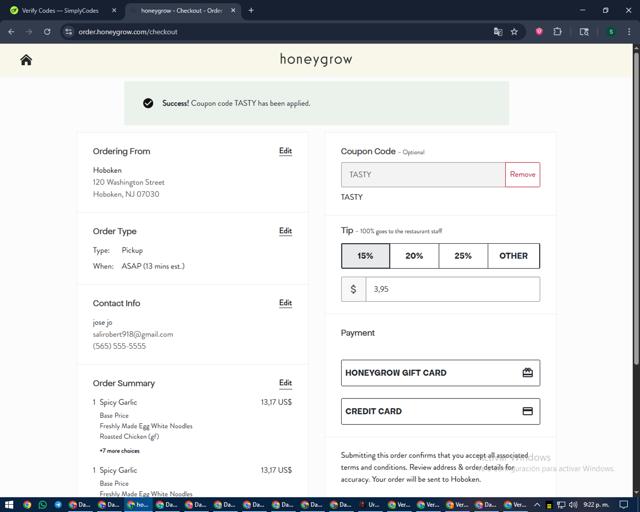Open the Windows Start menu

tap(9, 505)
